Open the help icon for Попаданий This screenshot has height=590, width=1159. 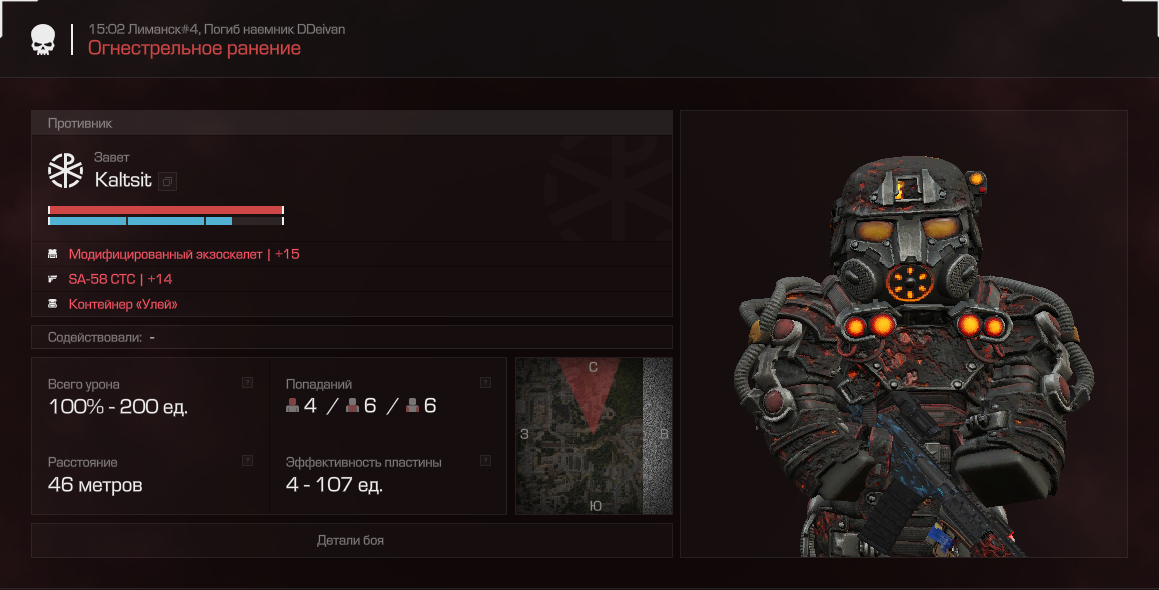[486, 382]
